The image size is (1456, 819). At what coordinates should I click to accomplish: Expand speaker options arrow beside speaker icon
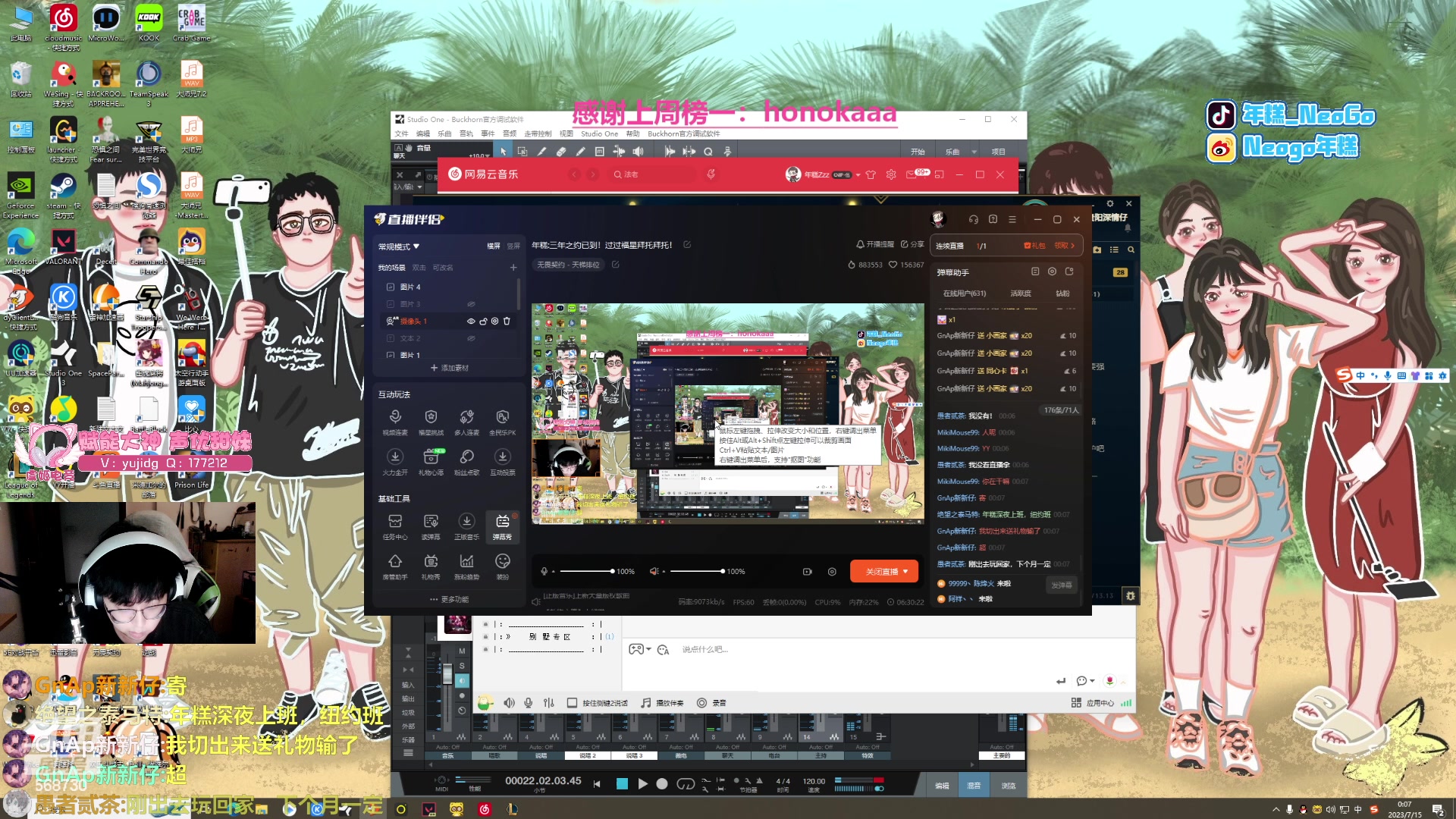(664, 572)
